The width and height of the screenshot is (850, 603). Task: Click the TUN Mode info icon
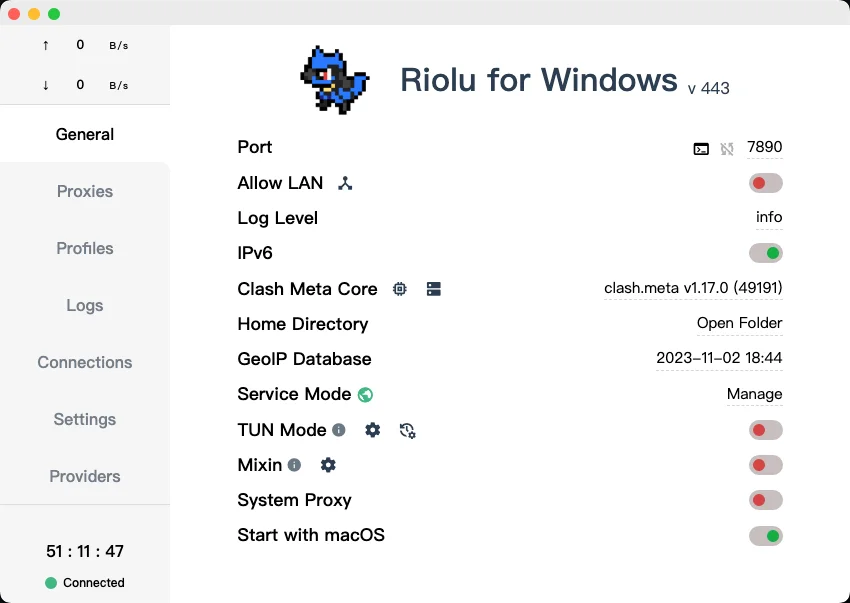(339, 430)
